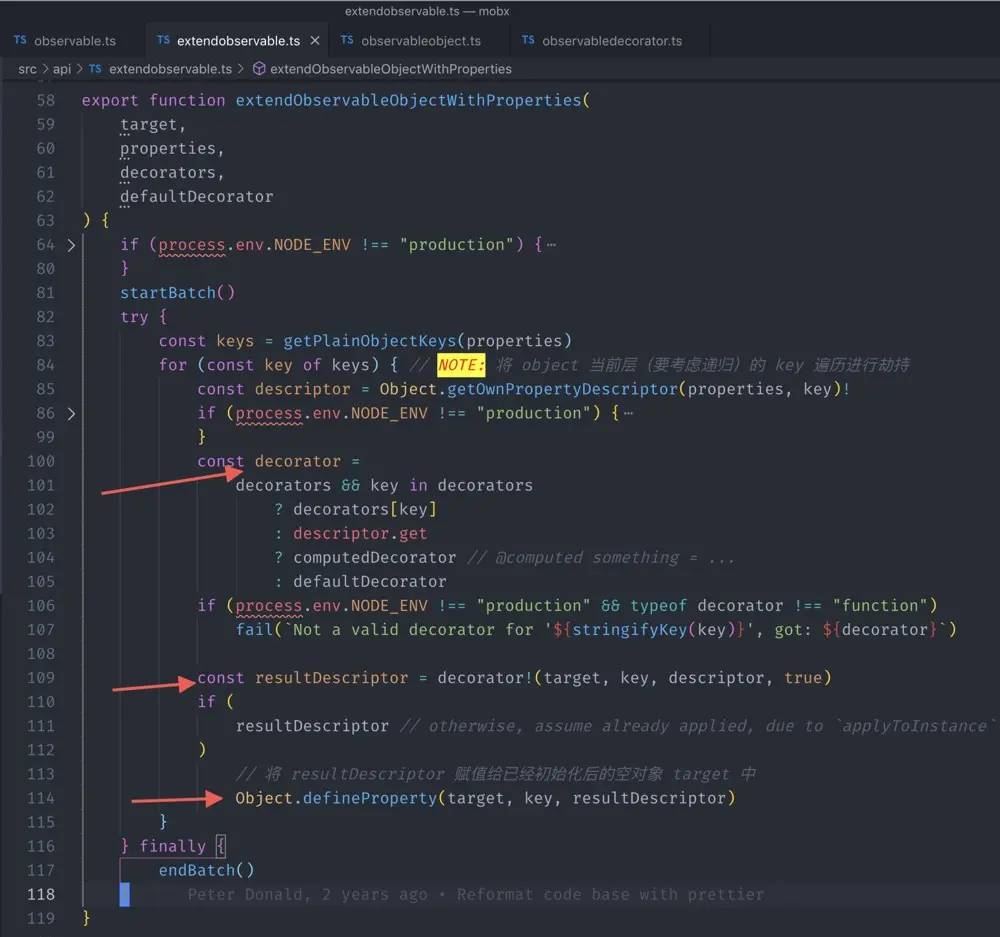Expand the folded region at line 86

tap(70, 413)
